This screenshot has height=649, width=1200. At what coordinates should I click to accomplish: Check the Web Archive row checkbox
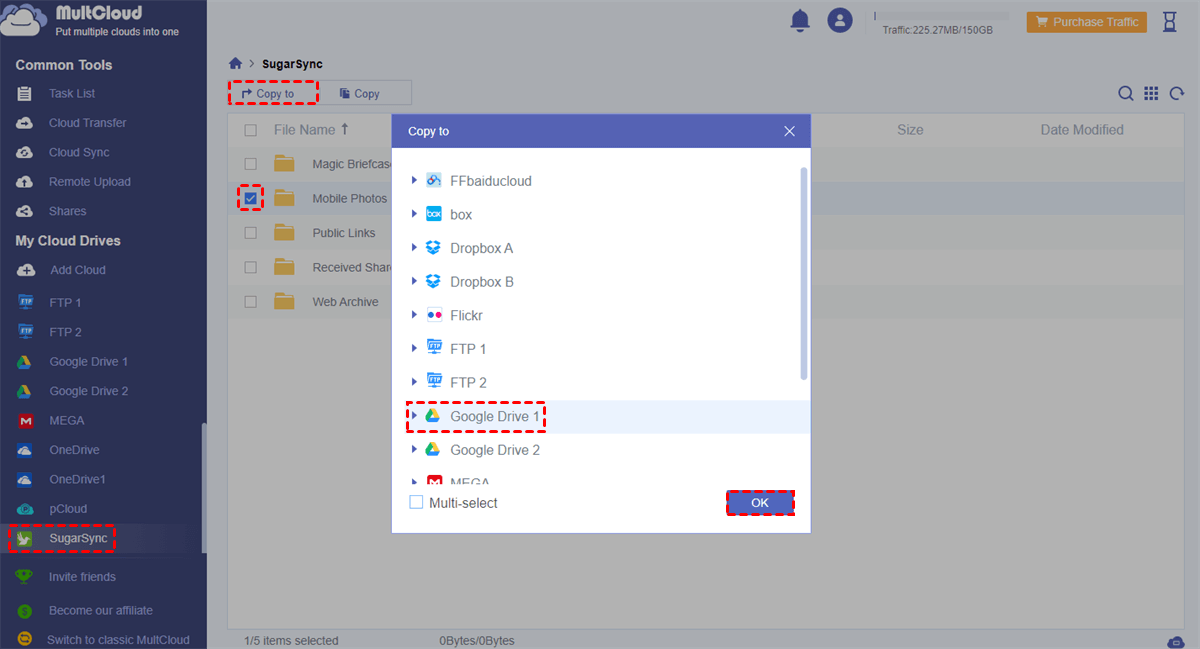[x=251, y=301]
